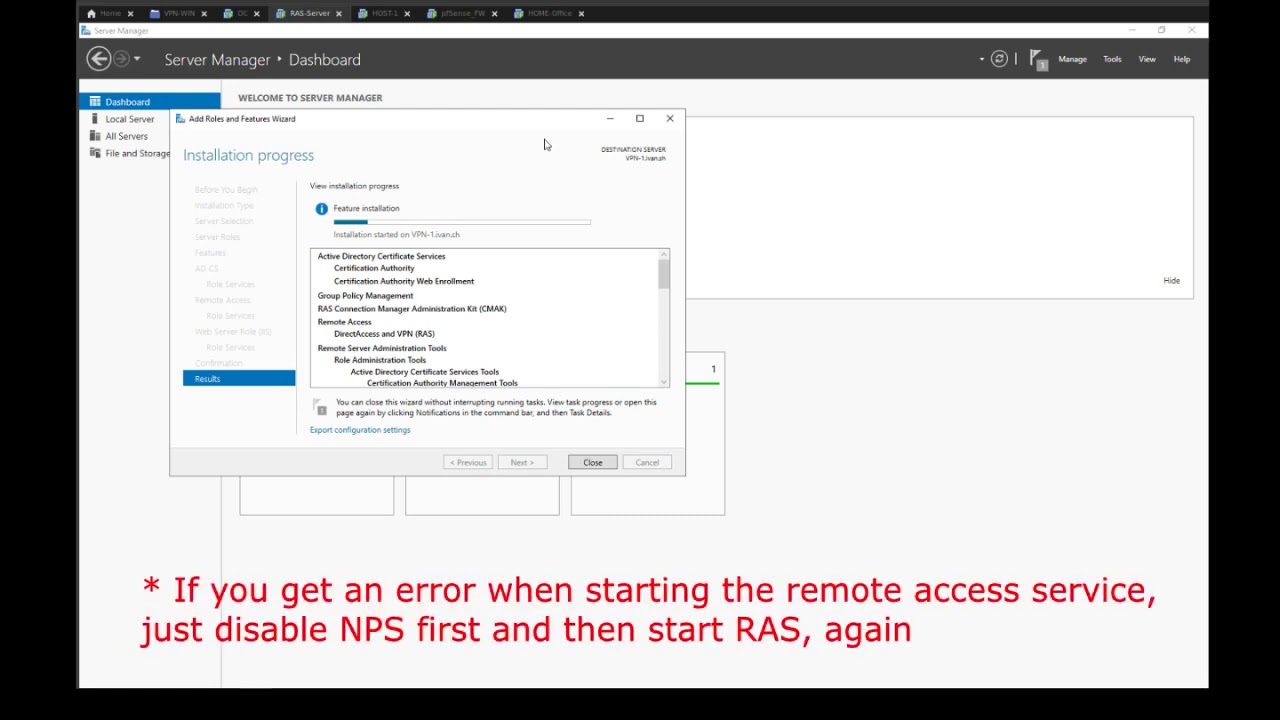Image resolution: width=1280 pixels, height=720 pixels.
Task: Click the Server Manager title bar icon
Action: click(86, 30)
